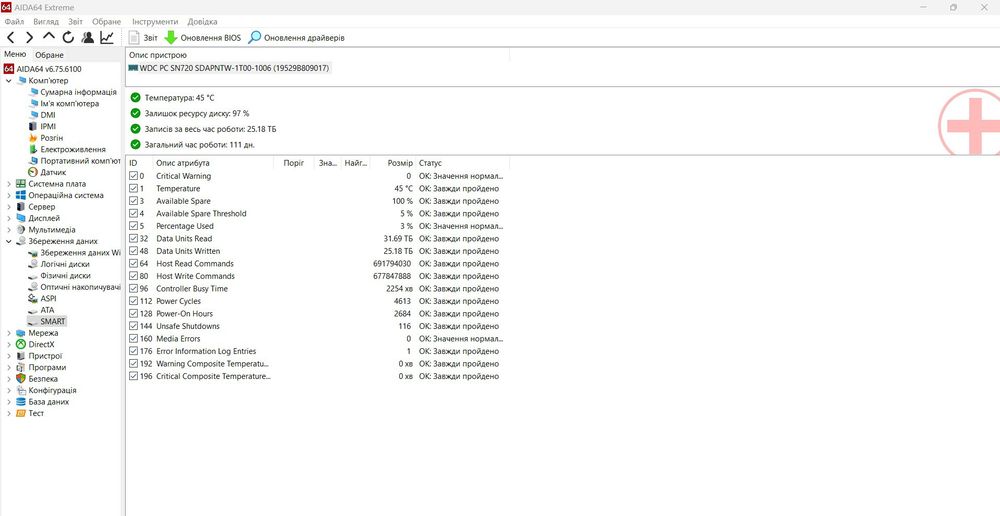Select the DMI tree item

pyautogui.click(x=42, y=115)
